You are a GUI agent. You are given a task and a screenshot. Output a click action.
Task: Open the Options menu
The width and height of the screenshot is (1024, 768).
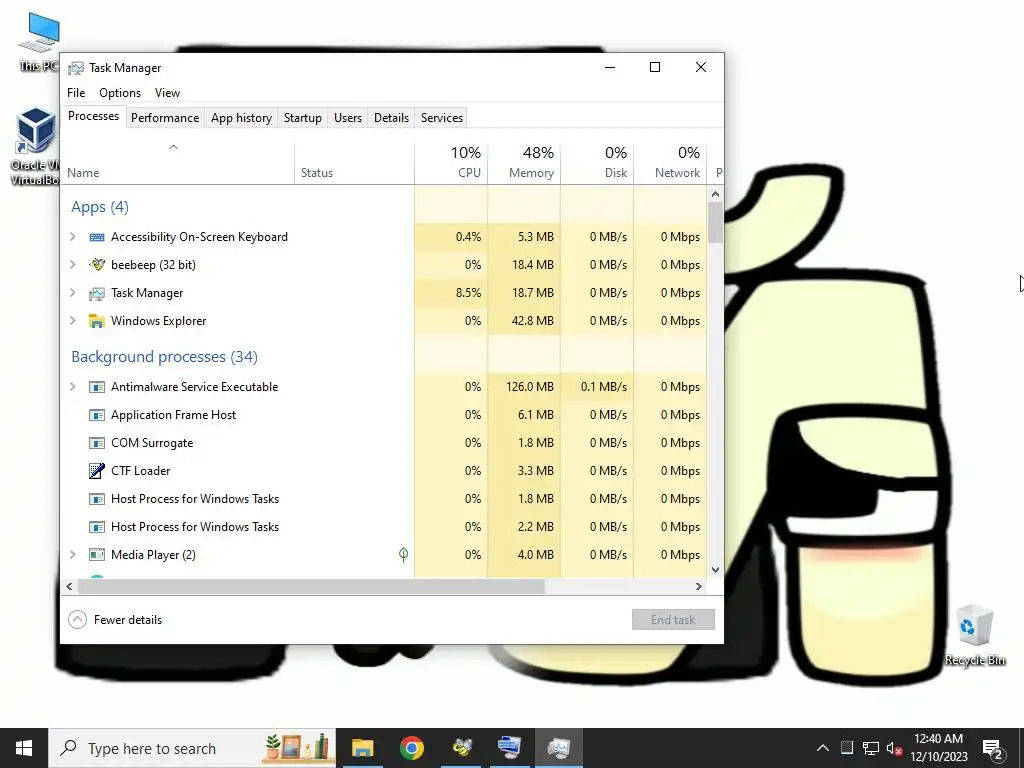tap(120, 93)
